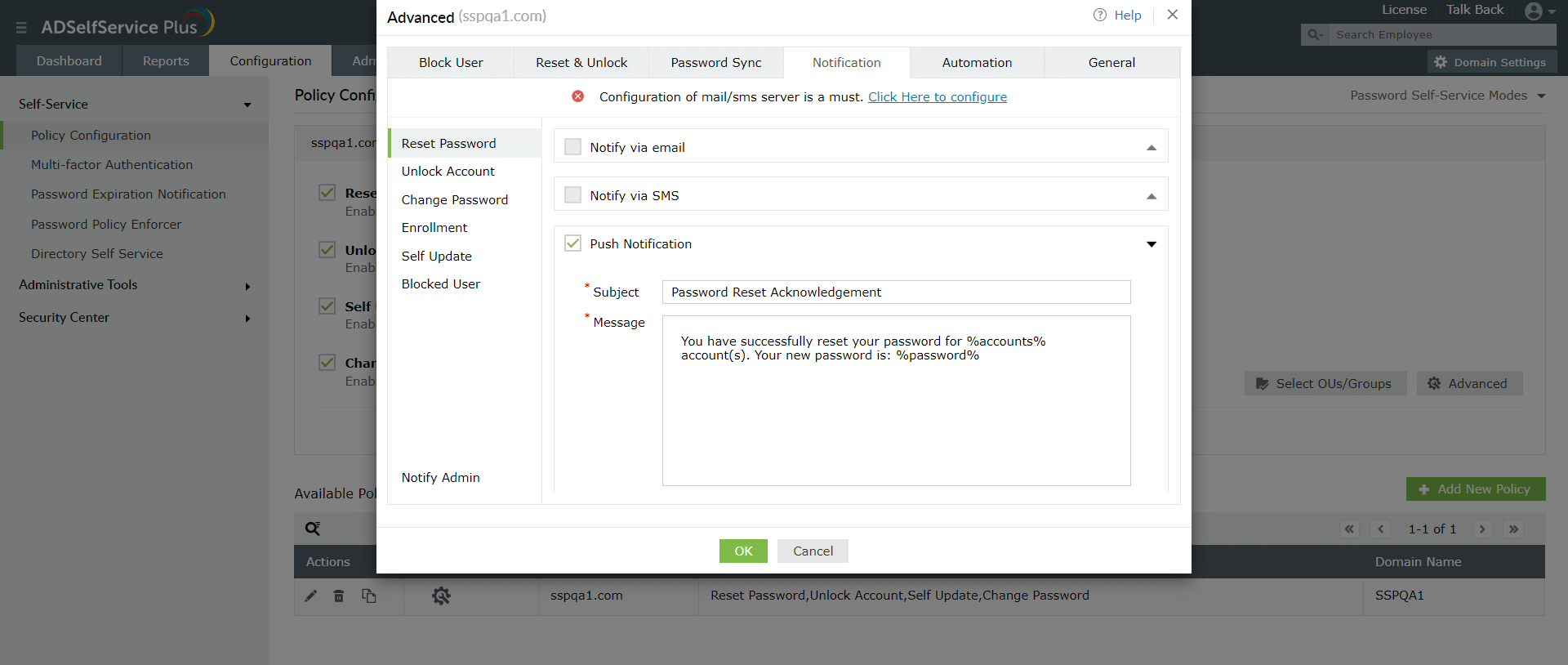Switch to the Automation tab
This screenshot has height=665, width=1568.
(977, 63)
